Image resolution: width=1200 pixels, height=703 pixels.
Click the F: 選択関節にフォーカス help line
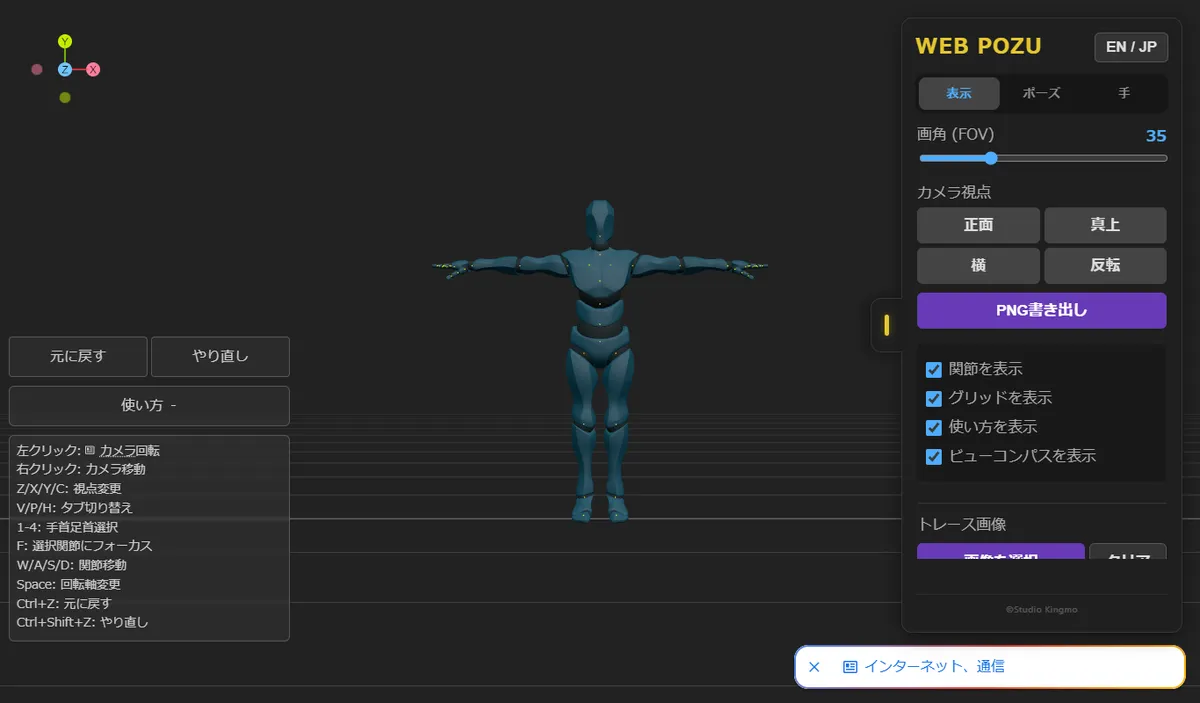click(85, 546)
